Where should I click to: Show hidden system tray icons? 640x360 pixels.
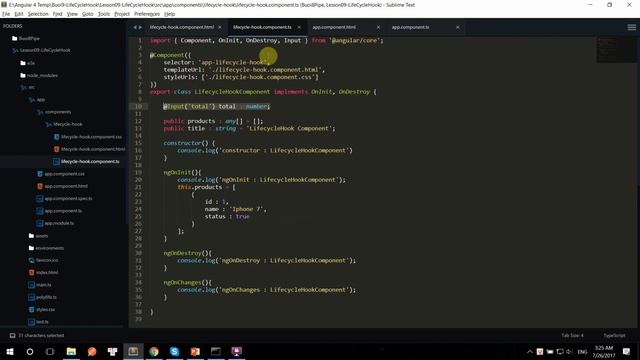point(529,351)
